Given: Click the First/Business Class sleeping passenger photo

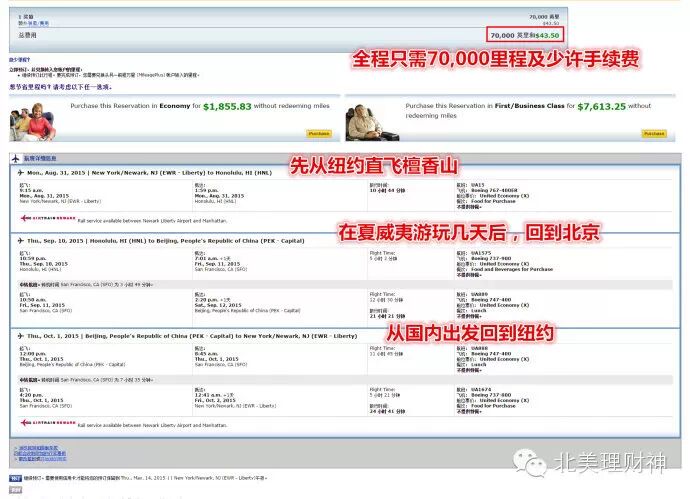Looking at the screenshot, I should [372, 123].
